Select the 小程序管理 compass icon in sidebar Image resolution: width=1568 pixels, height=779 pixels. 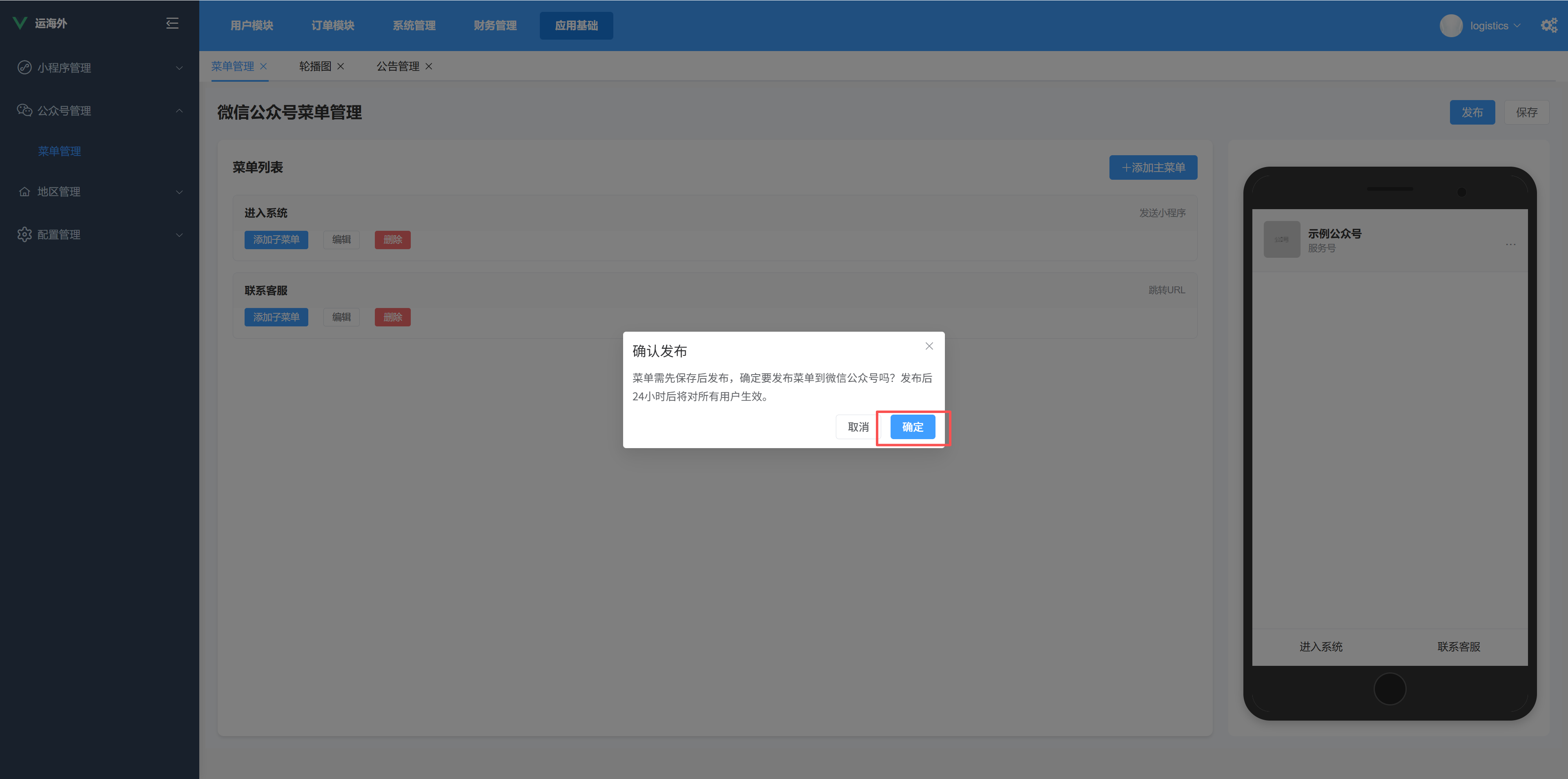pyautogui.click(x=24, y=68)
